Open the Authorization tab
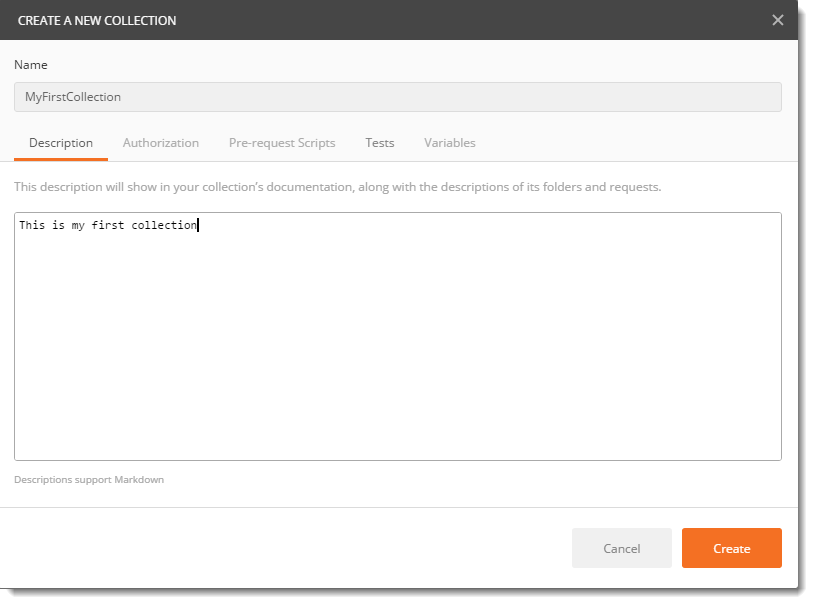813x604 pixels. [161, 143]
